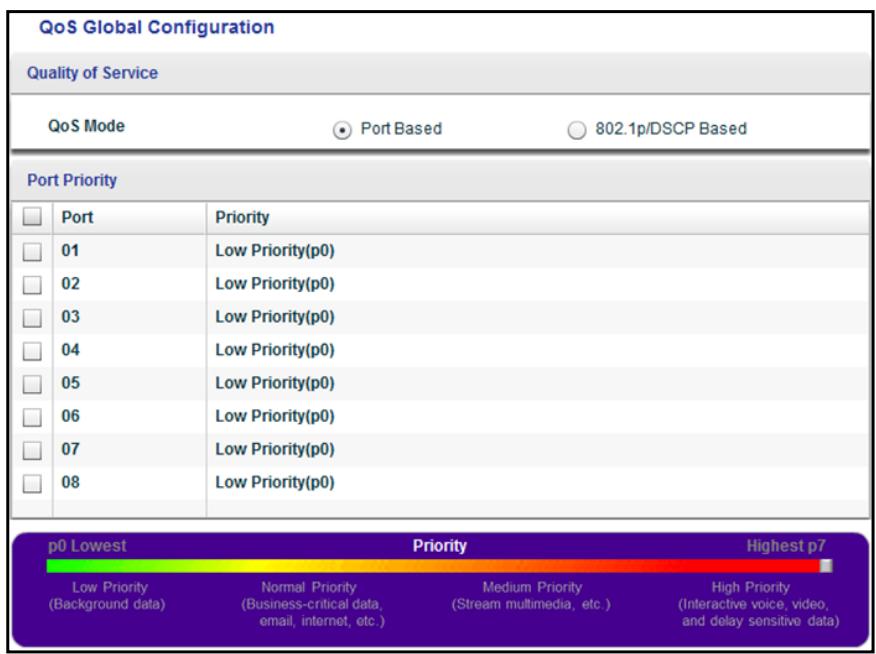Click the High Priority legend text

[758, 604]
